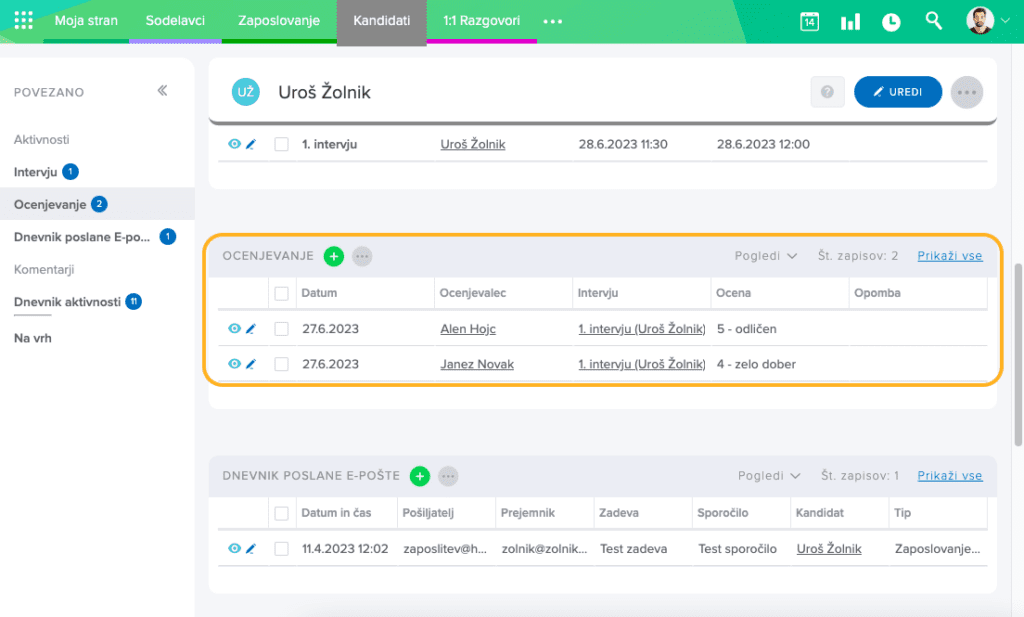The height and width of the screenshot is (617, 1024).
Task: Open the Janez Novak evaluator link
Action: coord(477,364)
